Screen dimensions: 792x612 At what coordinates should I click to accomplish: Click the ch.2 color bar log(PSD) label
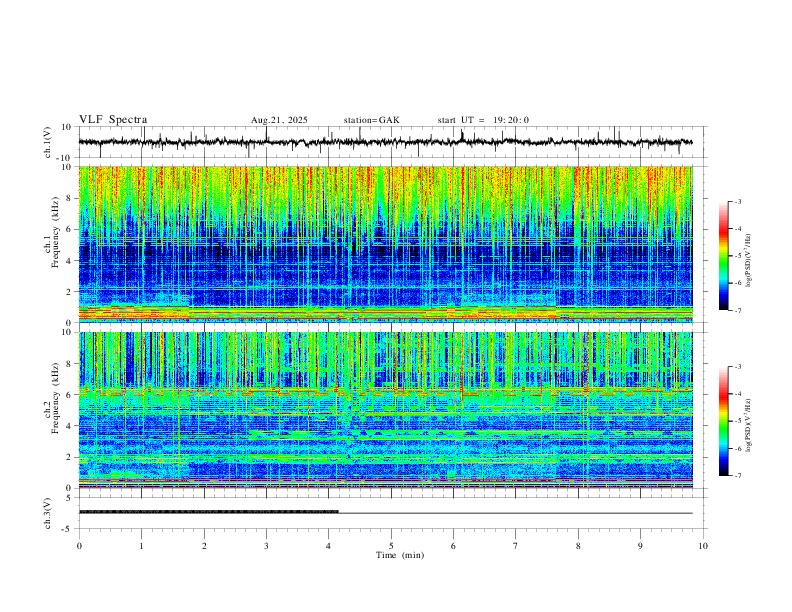click(x=749, y=425)
